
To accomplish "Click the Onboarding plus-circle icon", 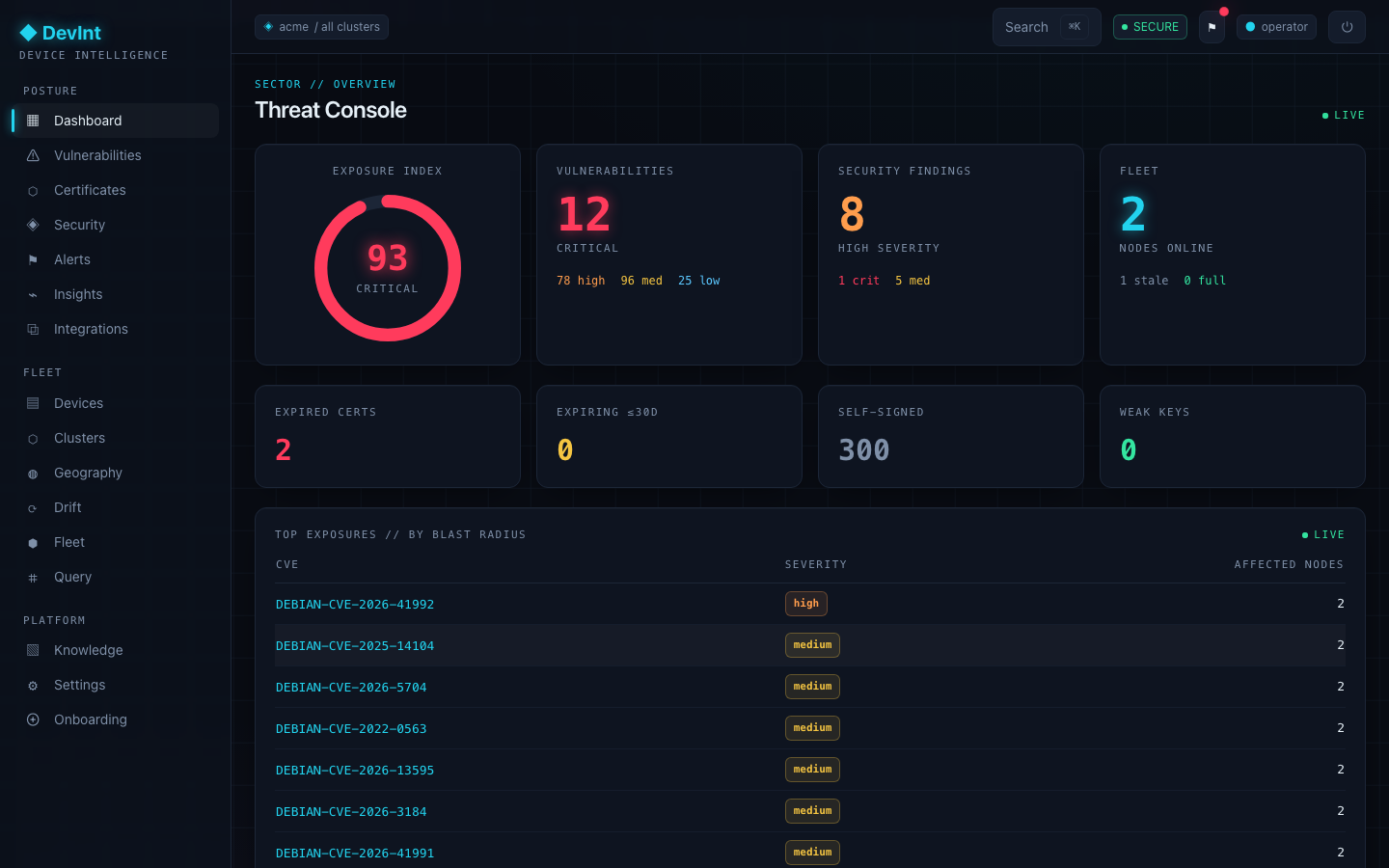I will (x=33, y=719).
